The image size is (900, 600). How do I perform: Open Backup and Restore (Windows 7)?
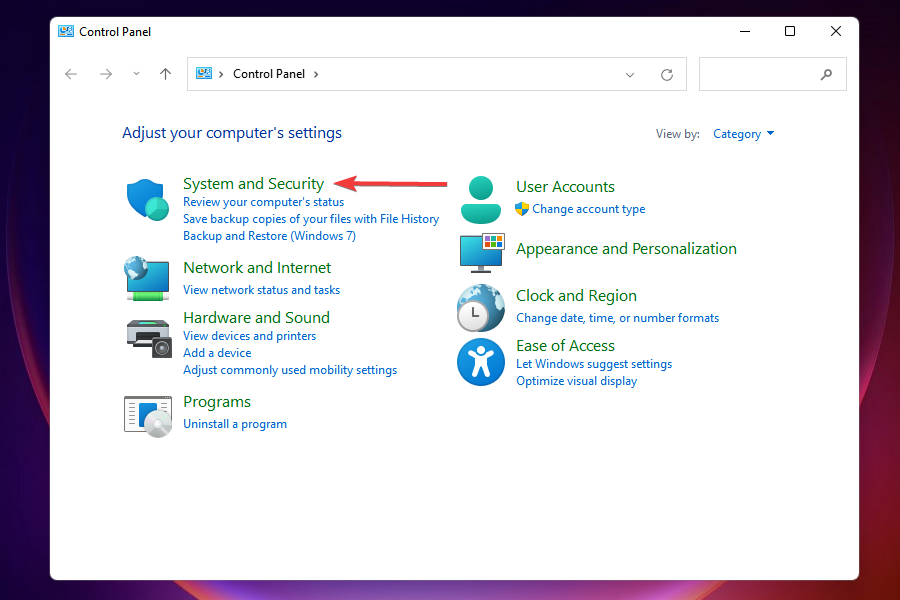269,236
